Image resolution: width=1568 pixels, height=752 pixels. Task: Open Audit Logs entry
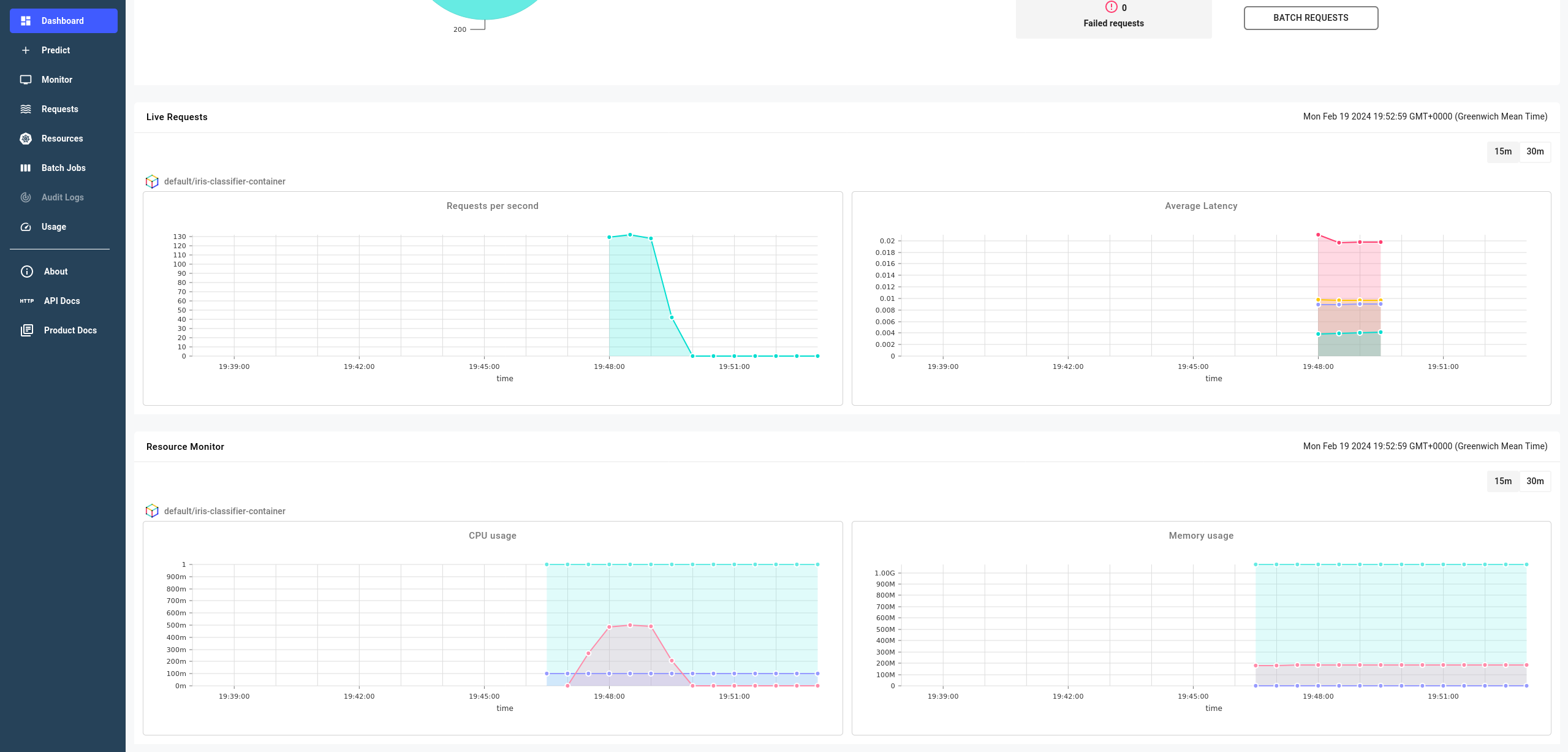pyautogui.click(x=64, y=197)
